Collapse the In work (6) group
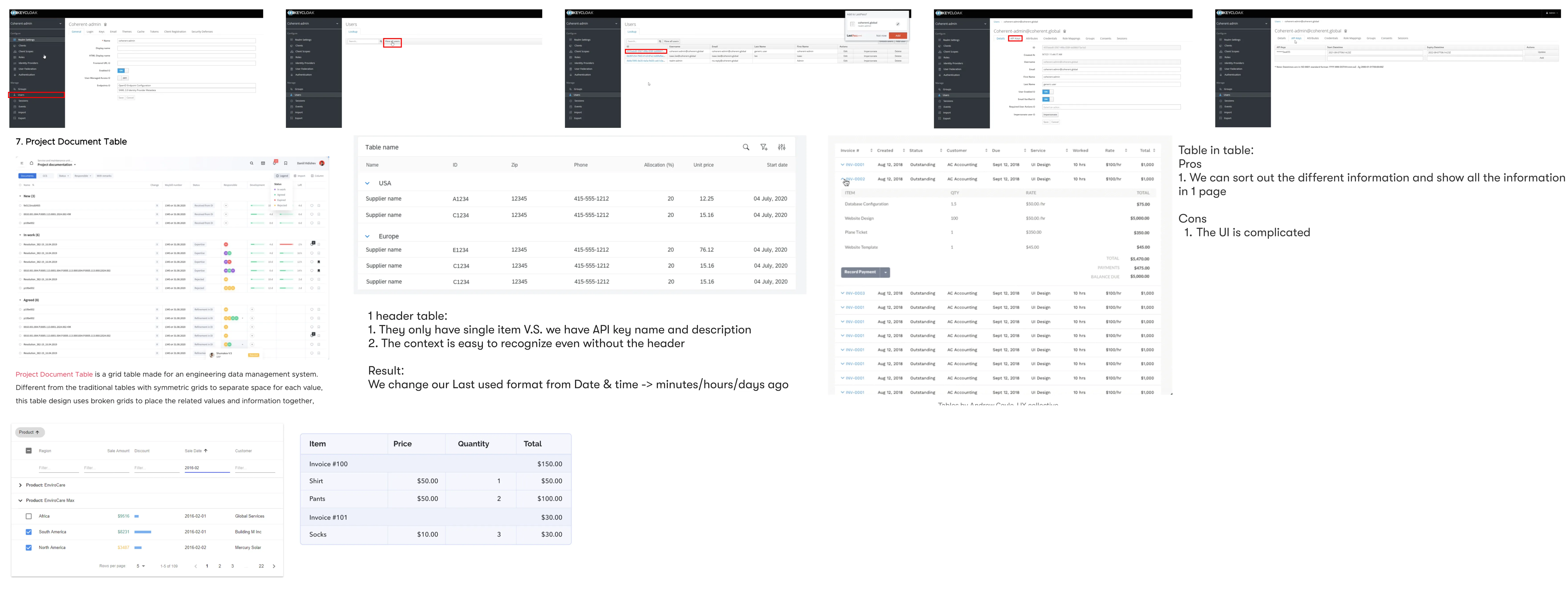Image resolution: width=1568 pixels, height=594 pixels. (x=20, y=235)
